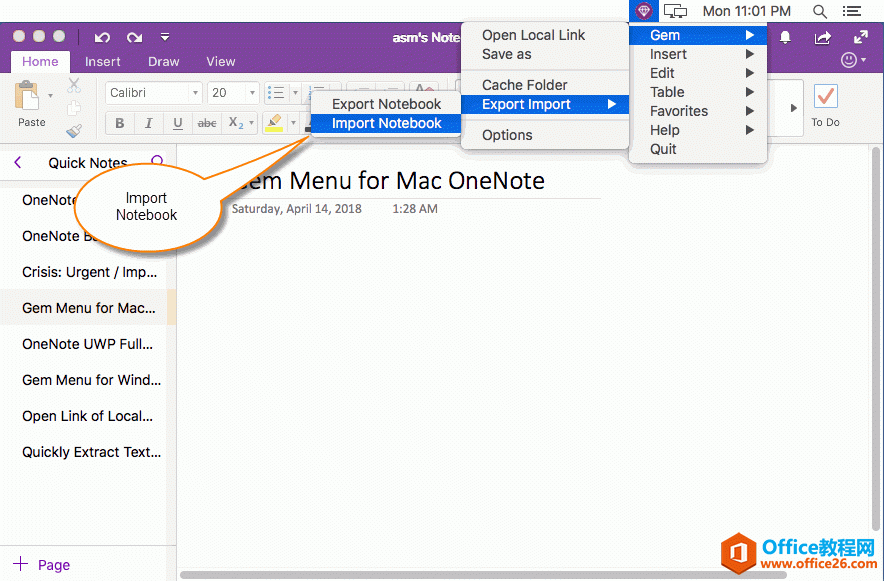The height and width of the screenshot is (581, 884).
Task: Open the Favorites submenu in Gem Menu
Action: (698, 112)
